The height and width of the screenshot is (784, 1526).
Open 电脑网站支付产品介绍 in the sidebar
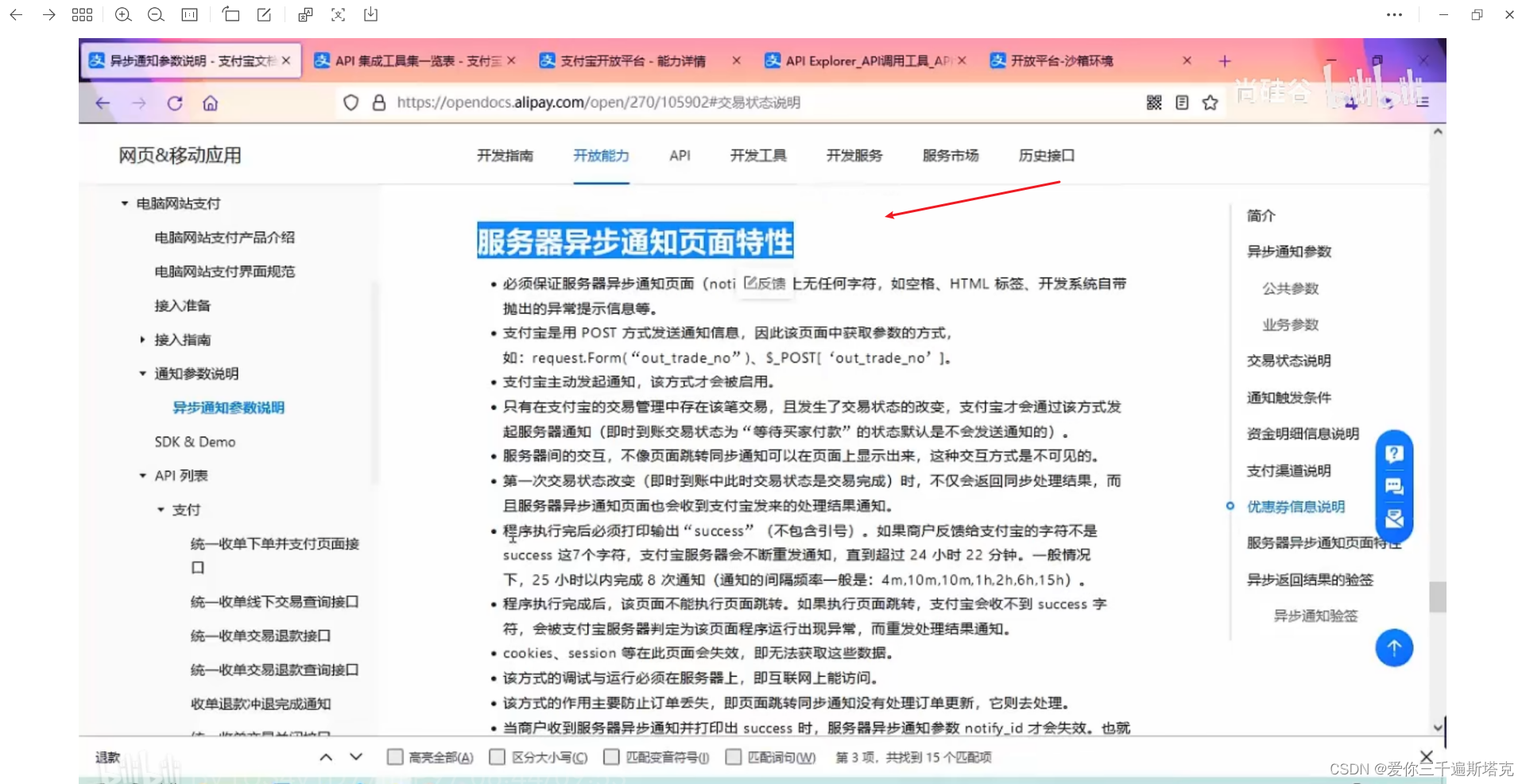(224, 238)
